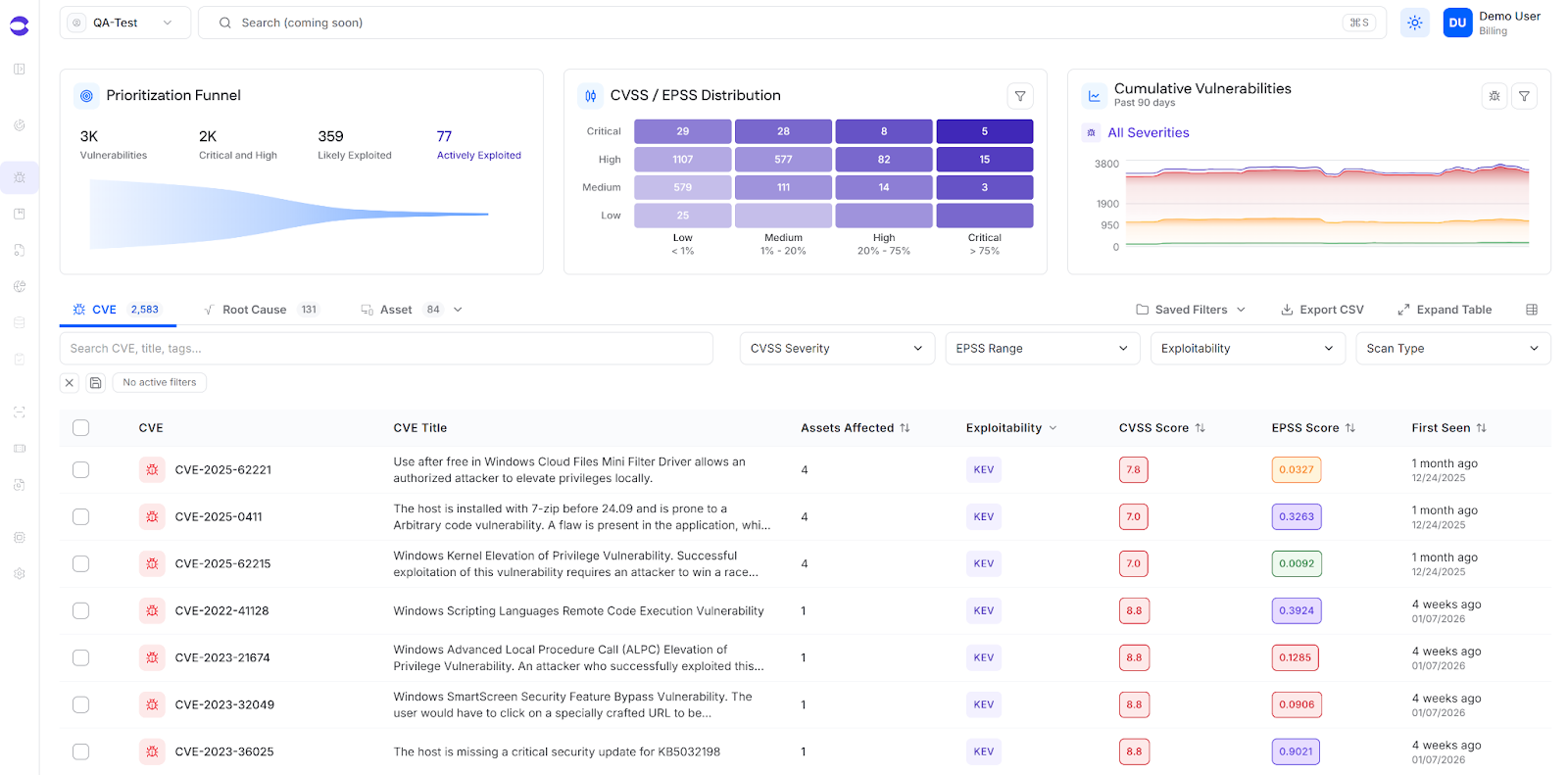Click the app logo in the sidebar

pyautogui.click(x=19, y=26)
